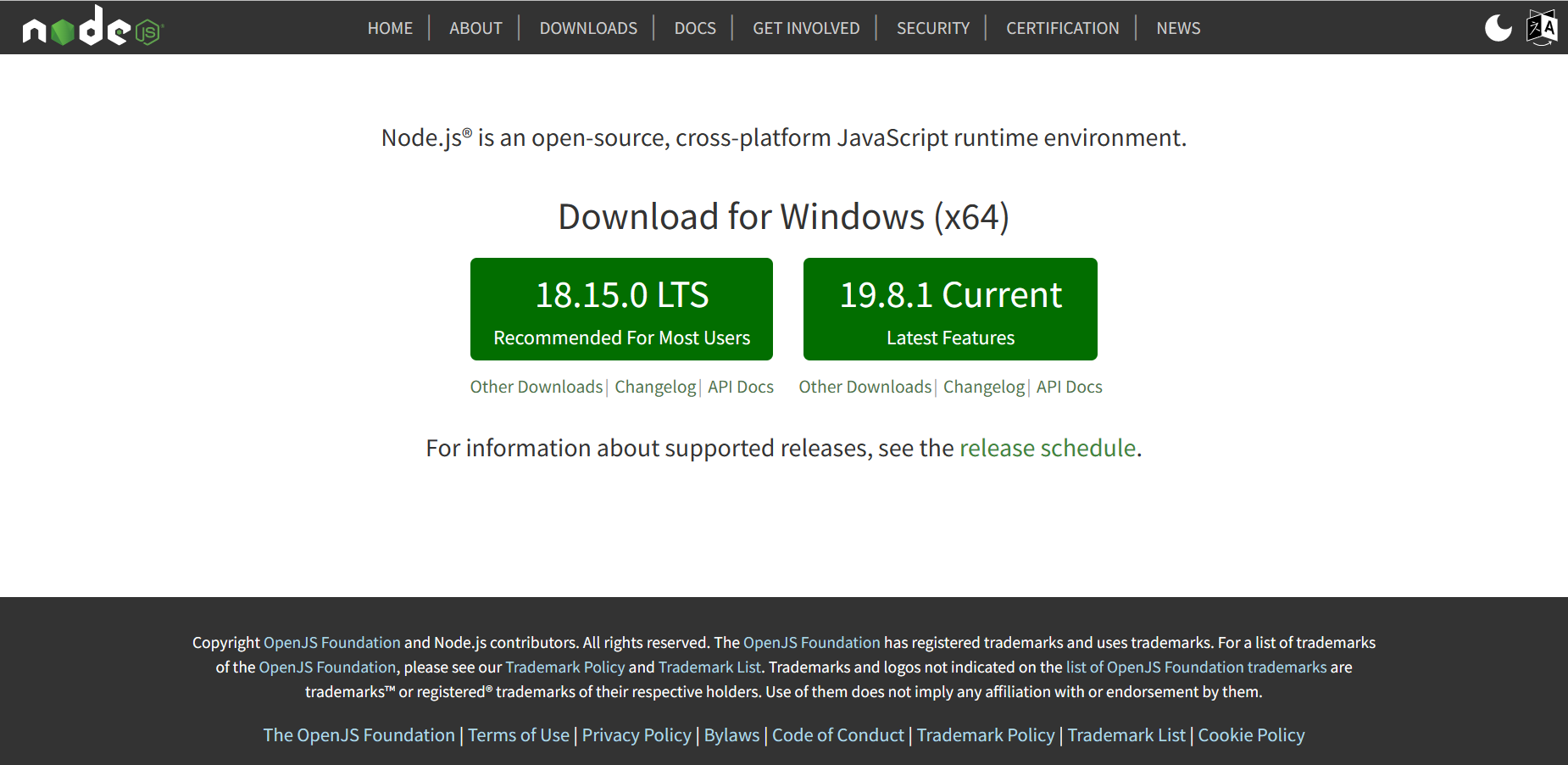This screenshot has width=1568, height=765.
Task: Open the ABOUT nav item
Action: (x=475, y=28)
